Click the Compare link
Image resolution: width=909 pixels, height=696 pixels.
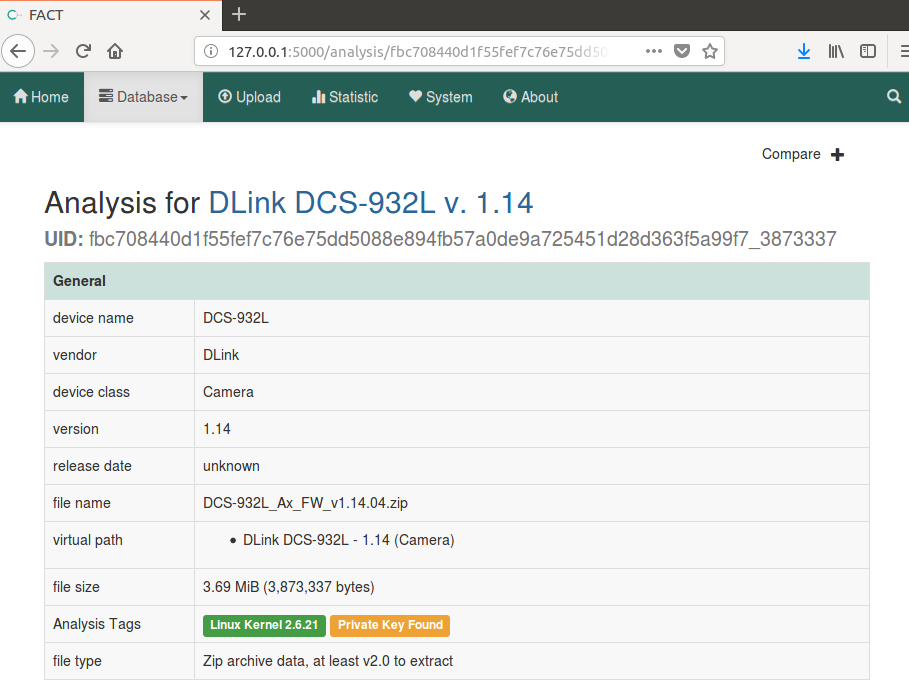pyautogui.click(x=791, y=154)
